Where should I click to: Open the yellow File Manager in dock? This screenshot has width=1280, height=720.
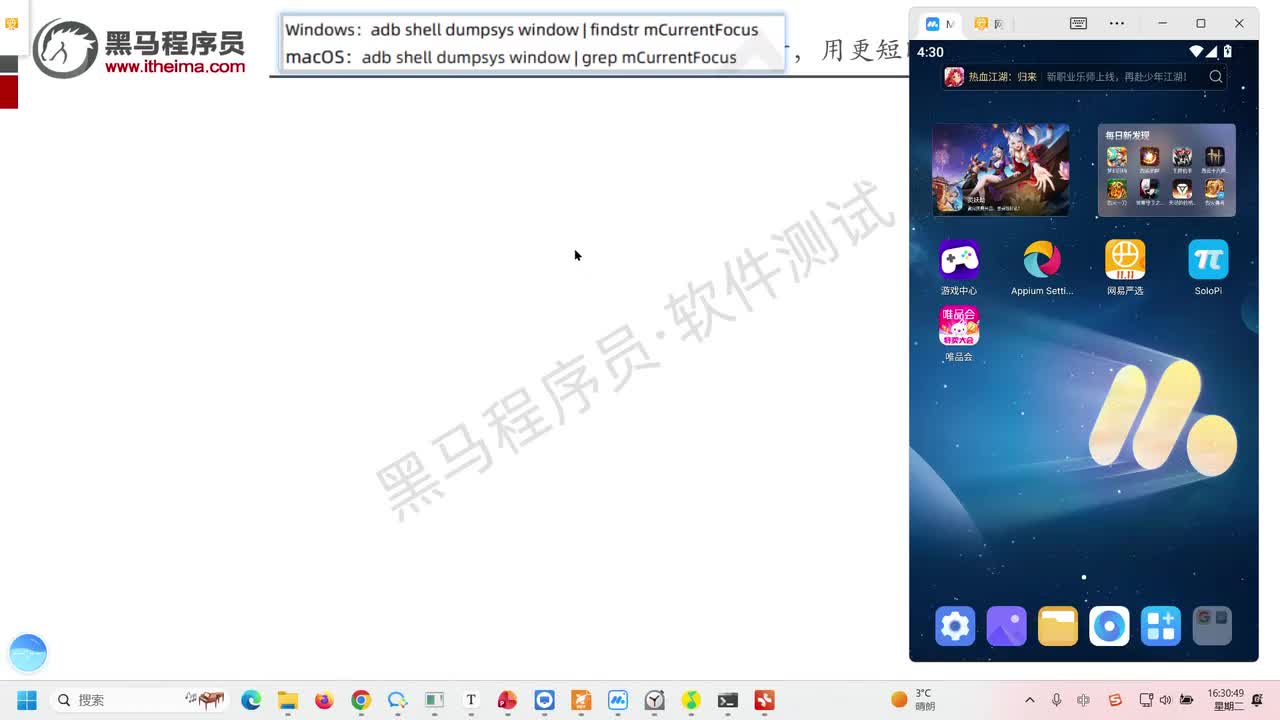[1058, 626]
